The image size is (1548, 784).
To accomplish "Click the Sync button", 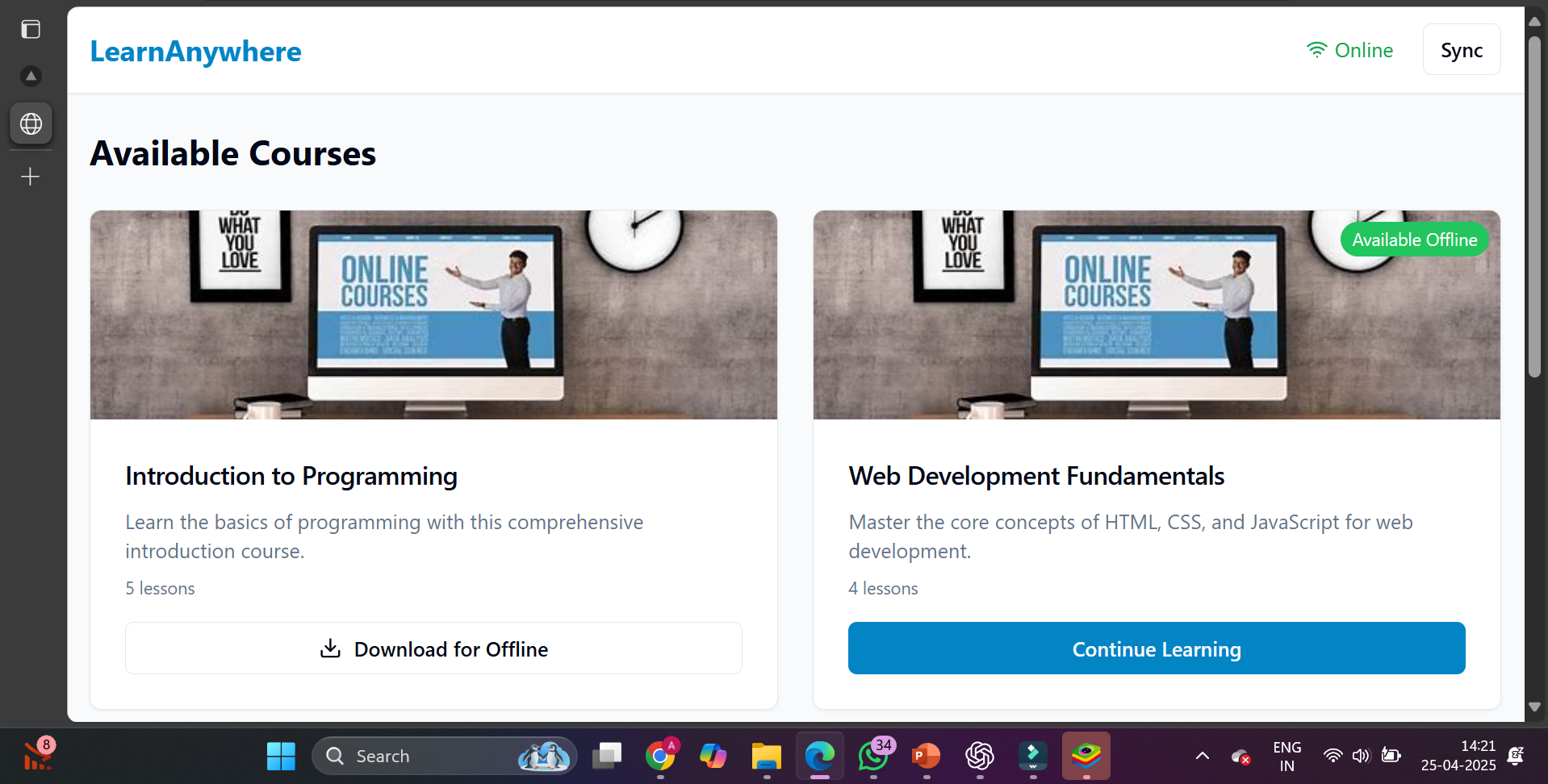I will tap(1462, 50).
